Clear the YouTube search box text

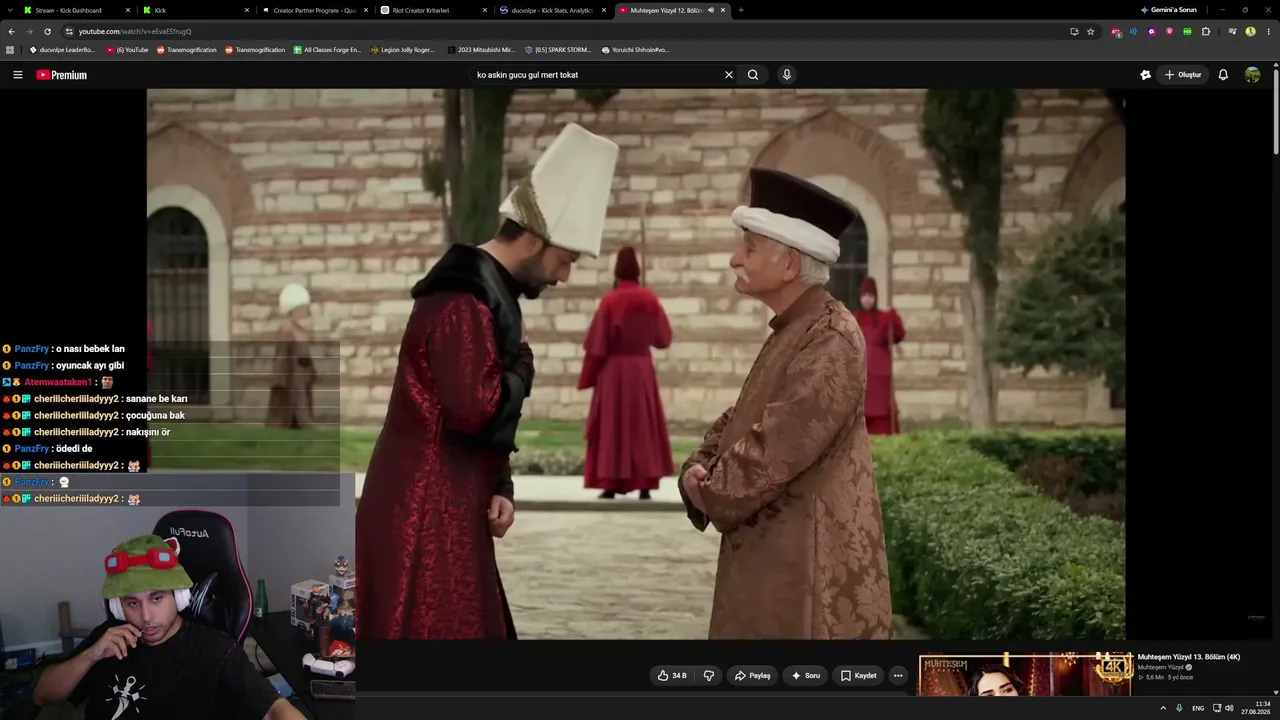pyautogui.click(x=729, y=75)
